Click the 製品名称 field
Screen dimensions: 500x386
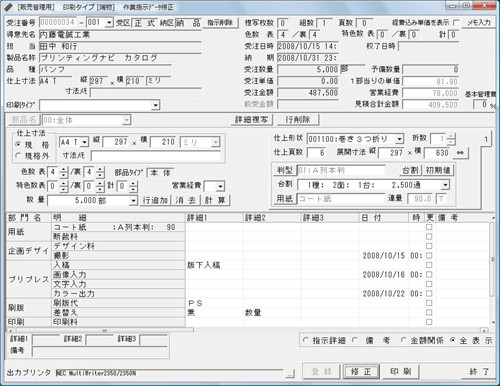[x=120, y=58]
